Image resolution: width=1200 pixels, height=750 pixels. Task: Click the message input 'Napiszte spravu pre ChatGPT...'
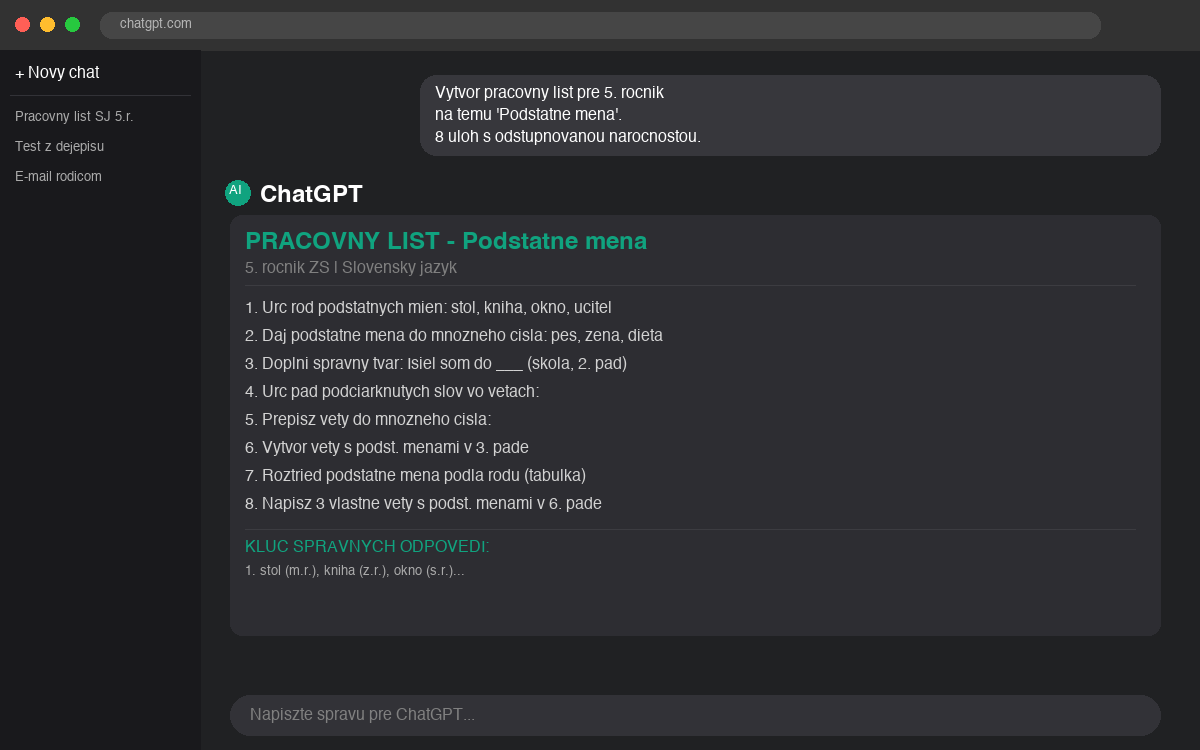tap(695, 715)
